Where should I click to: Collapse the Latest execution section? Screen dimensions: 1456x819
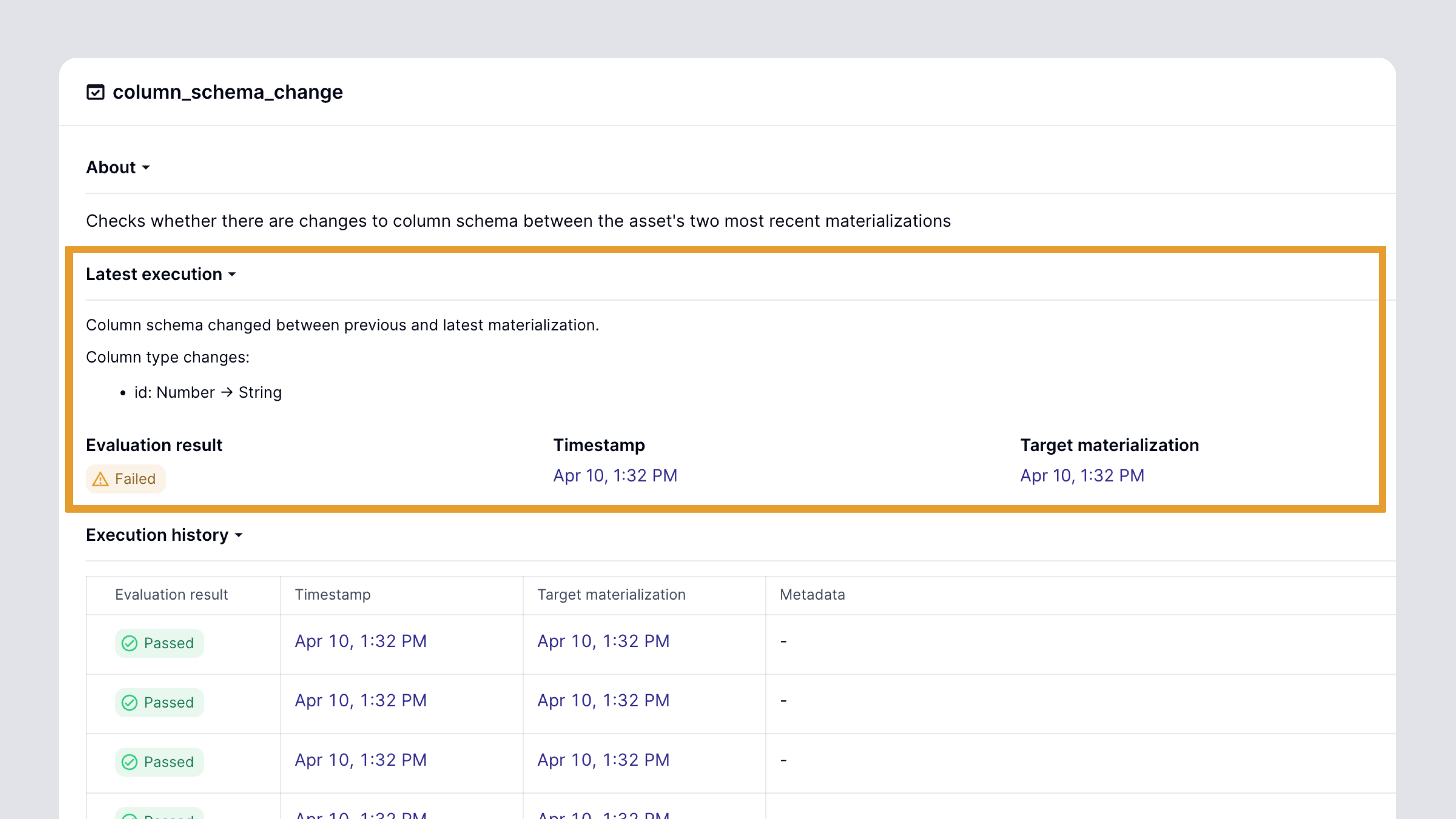pos(160,274)
